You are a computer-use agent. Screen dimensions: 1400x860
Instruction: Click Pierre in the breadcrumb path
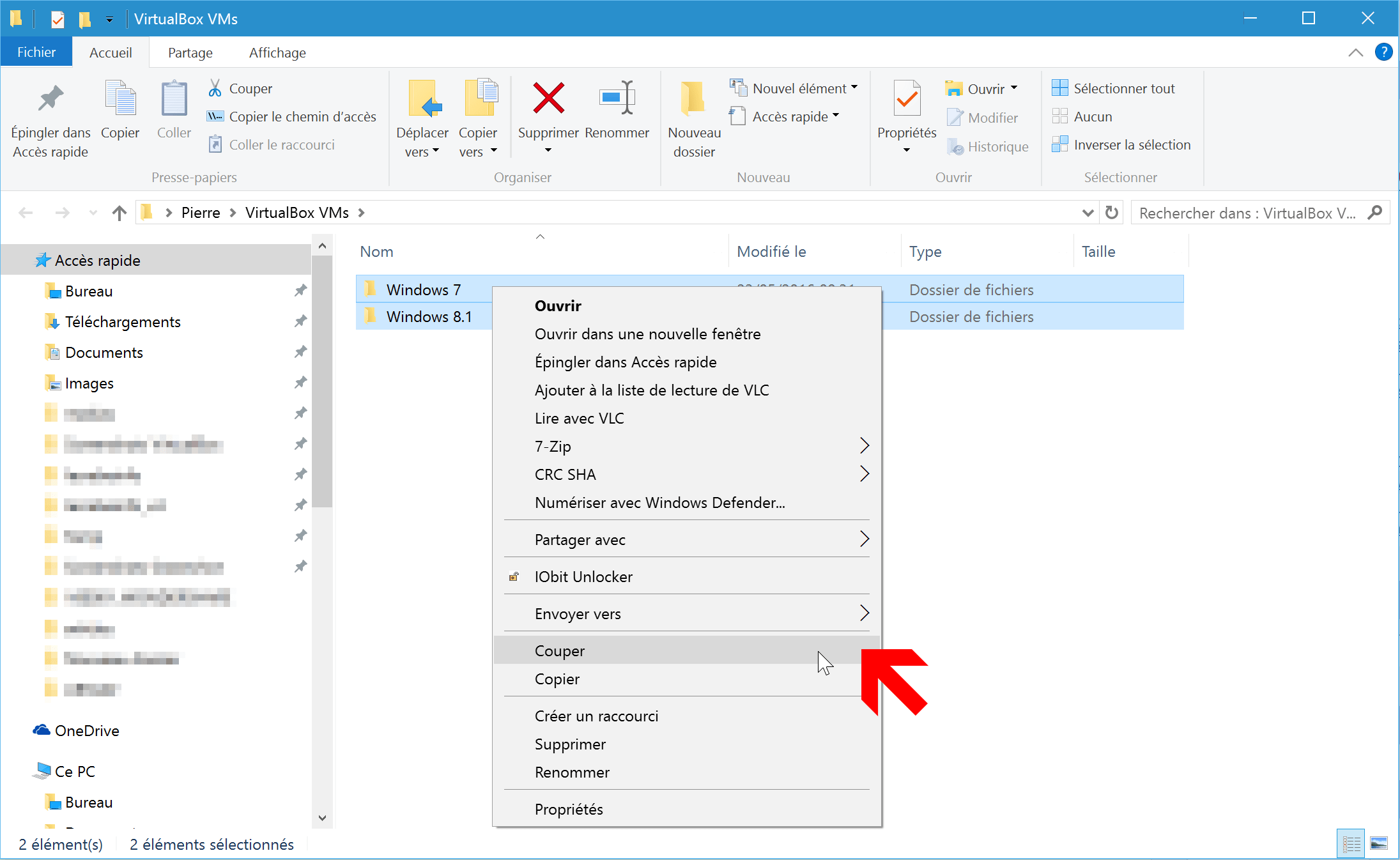201,213
